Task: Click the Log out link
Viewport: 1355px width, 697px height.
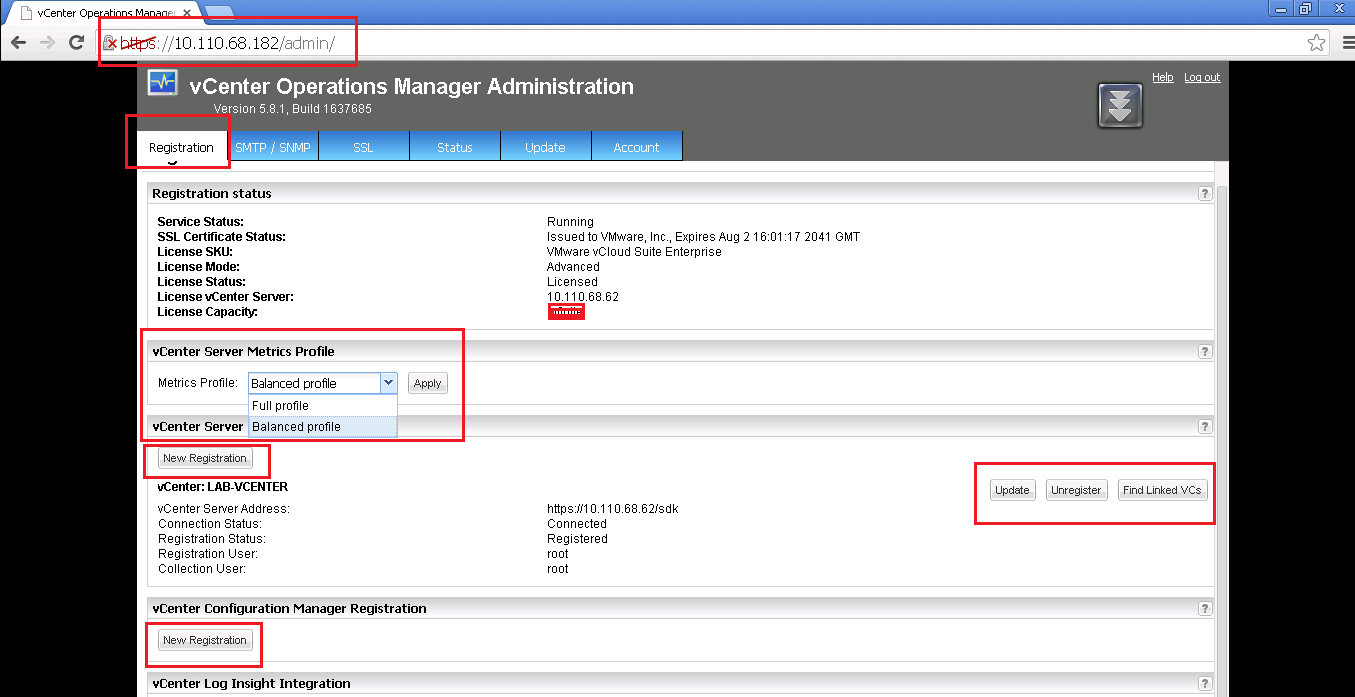Action: tap(1202, 77)
